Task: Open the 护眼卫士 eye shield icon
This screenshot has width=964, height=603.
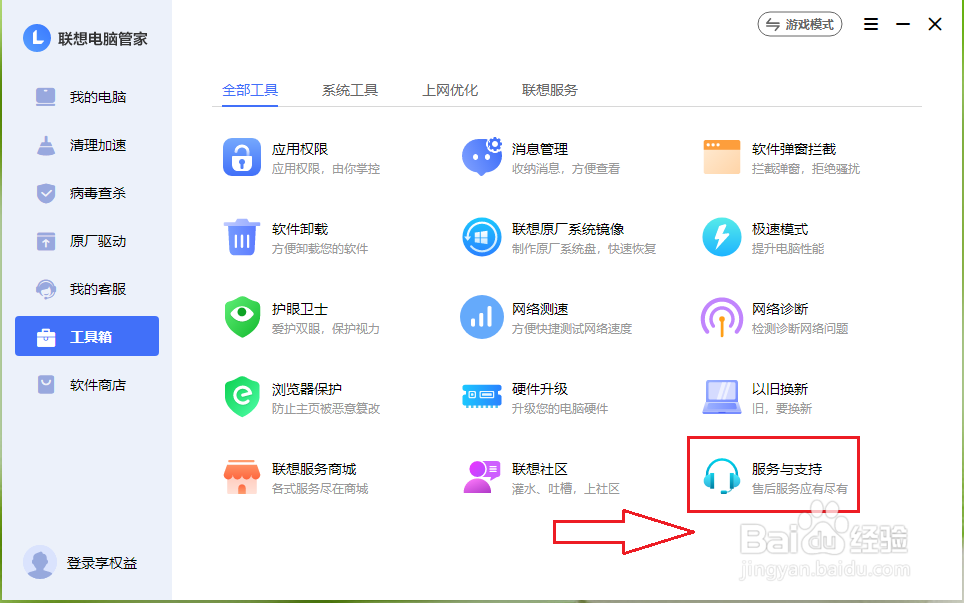Action: (242, 317)
